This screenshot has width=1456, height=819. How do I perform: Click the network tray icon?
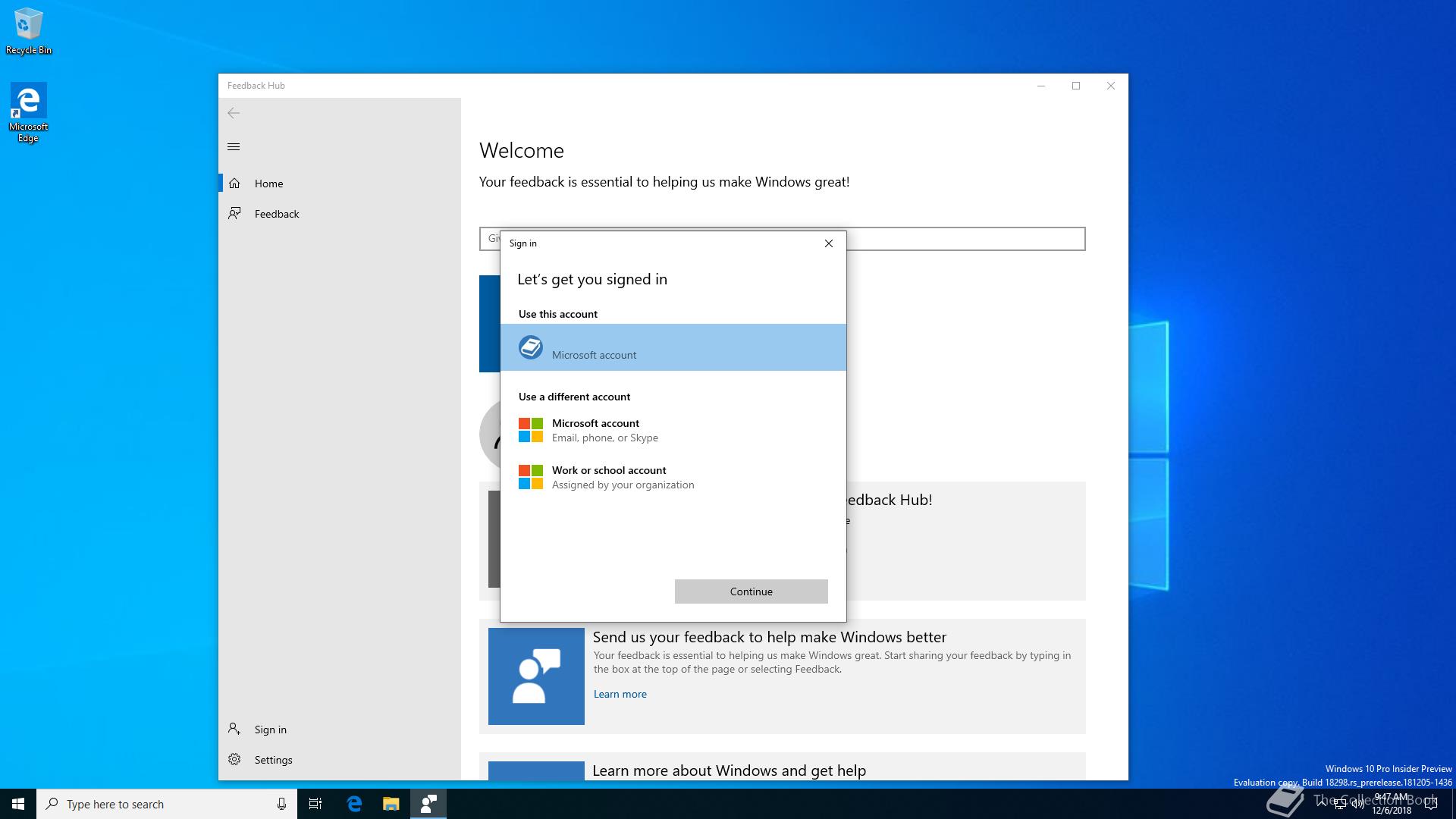point(1339,805)
